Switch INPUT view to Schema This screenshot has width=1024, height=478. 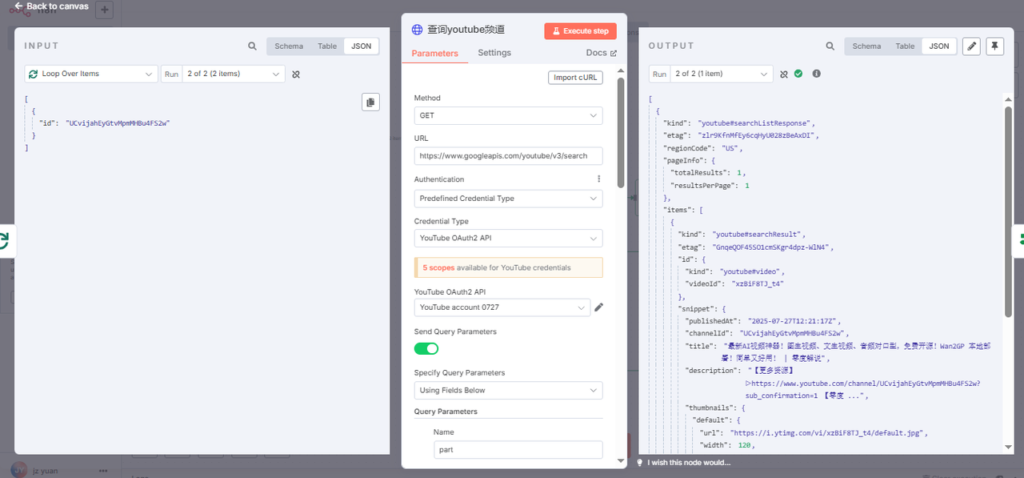288,46
